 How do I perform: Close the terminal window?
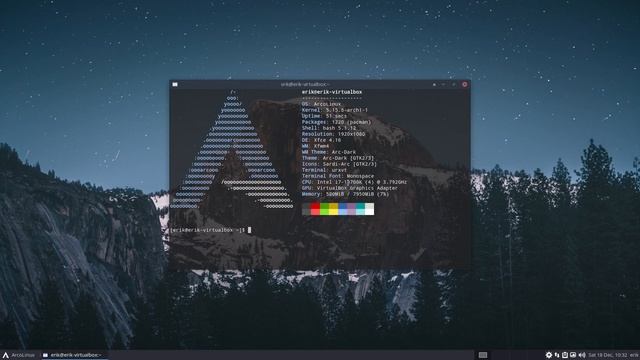coord(464,84)
